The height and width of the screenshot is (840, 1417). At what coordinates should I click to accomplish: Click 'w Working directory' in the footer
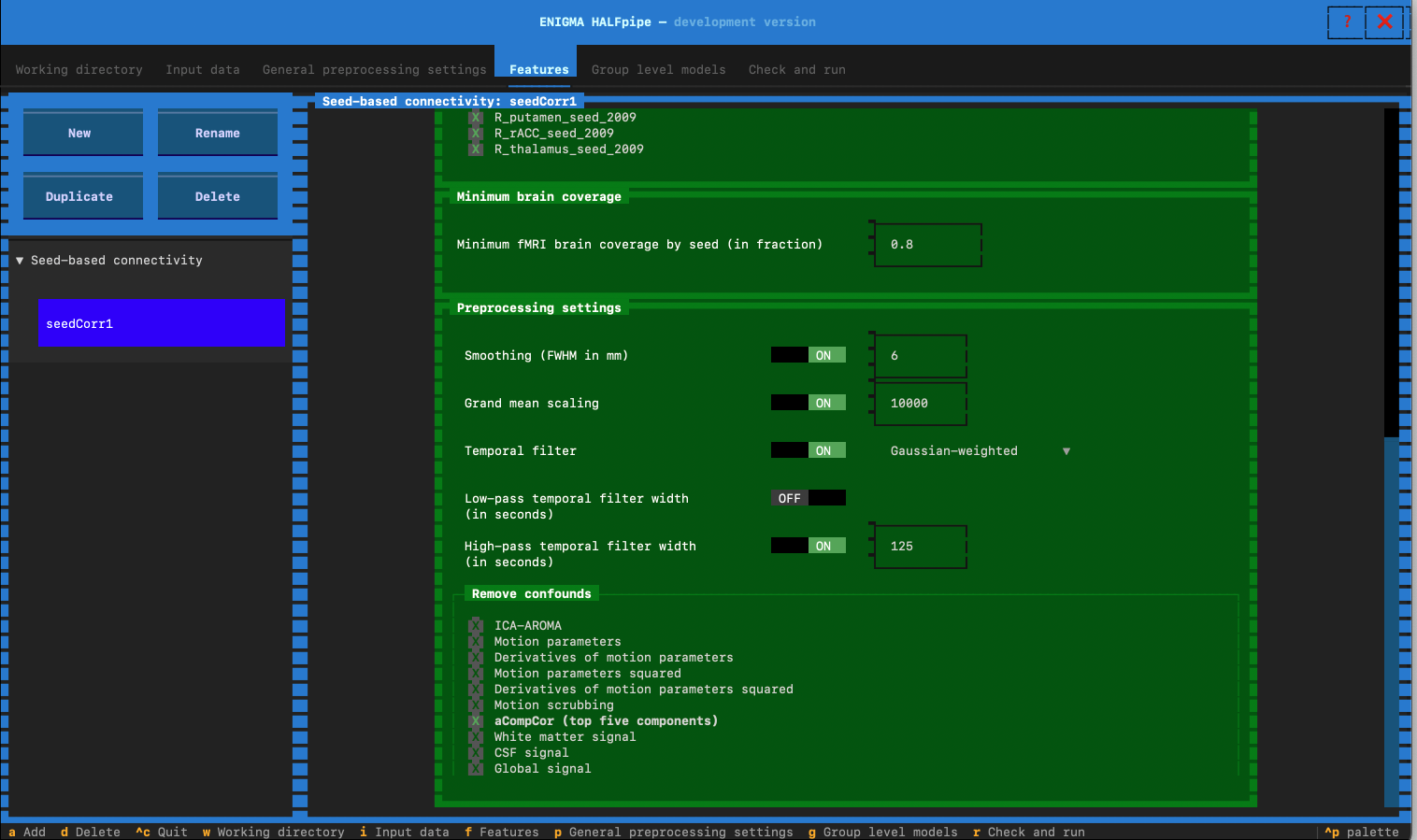pos(274,832)
